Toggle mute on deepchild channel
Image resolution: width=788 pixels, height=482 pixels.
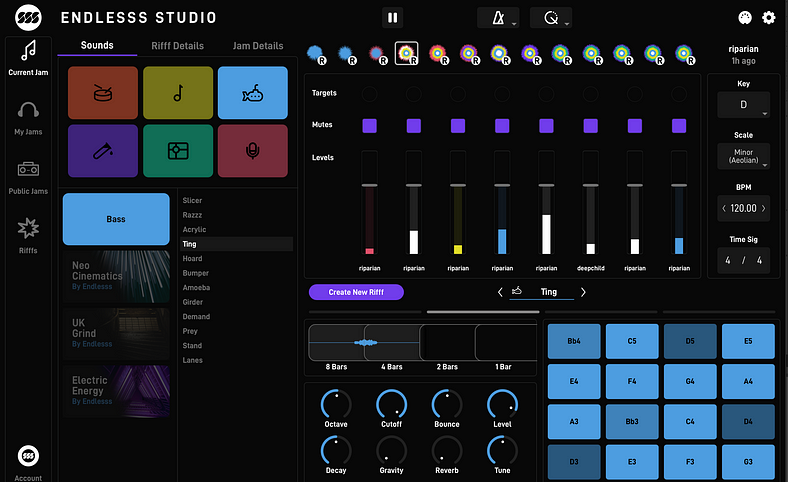coord(590,126)
